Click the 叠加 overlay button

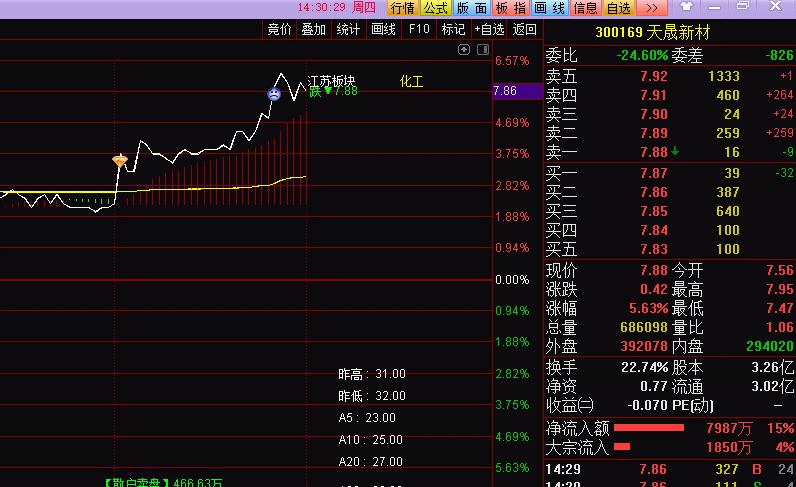point(313,29)
